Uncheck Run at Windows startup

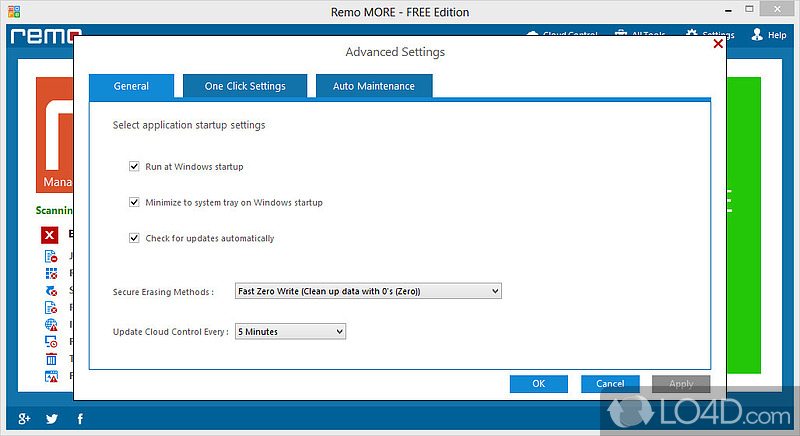(x=134, y=166)
